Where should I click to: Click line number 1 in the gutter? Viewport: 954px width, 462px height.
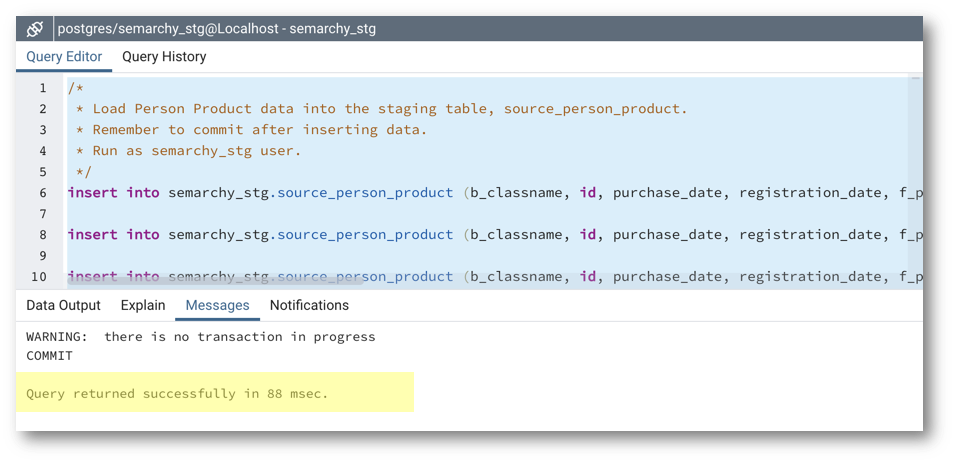(42, 88)
